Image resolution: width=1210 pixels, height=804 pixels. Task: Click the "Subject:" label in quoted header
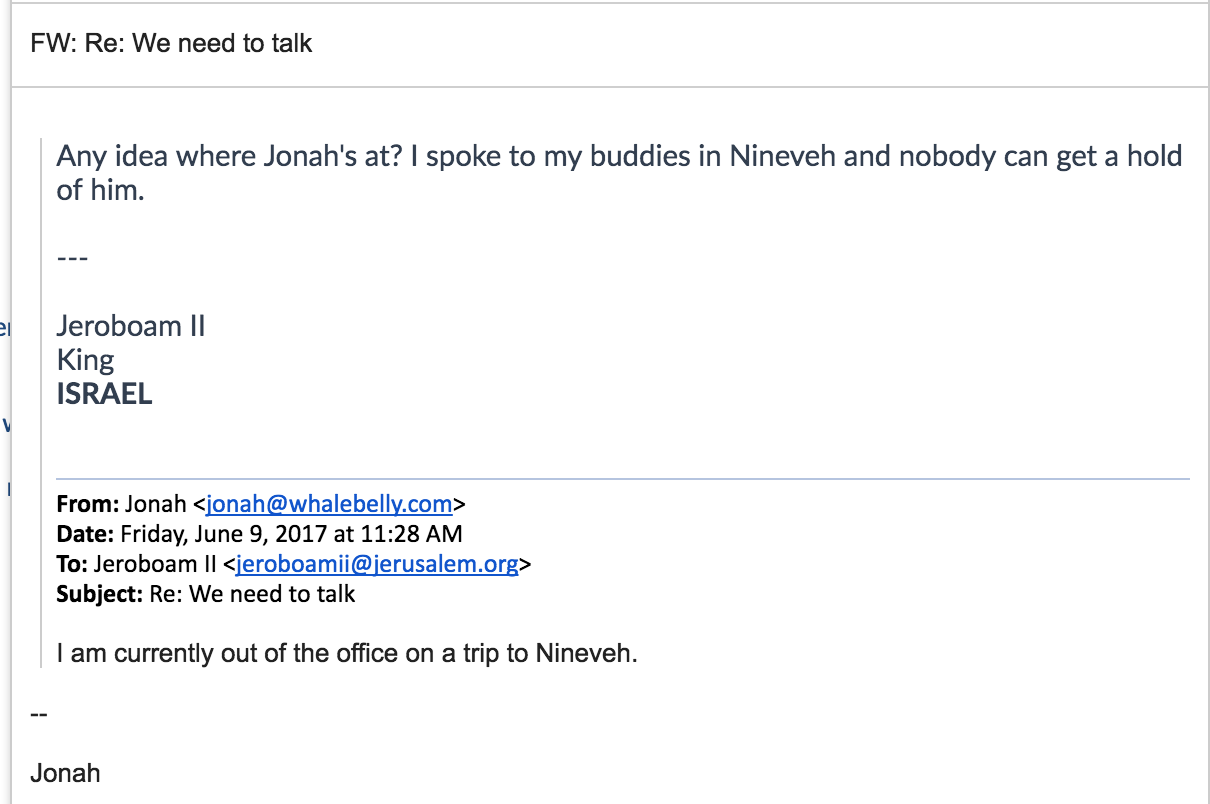100,594
